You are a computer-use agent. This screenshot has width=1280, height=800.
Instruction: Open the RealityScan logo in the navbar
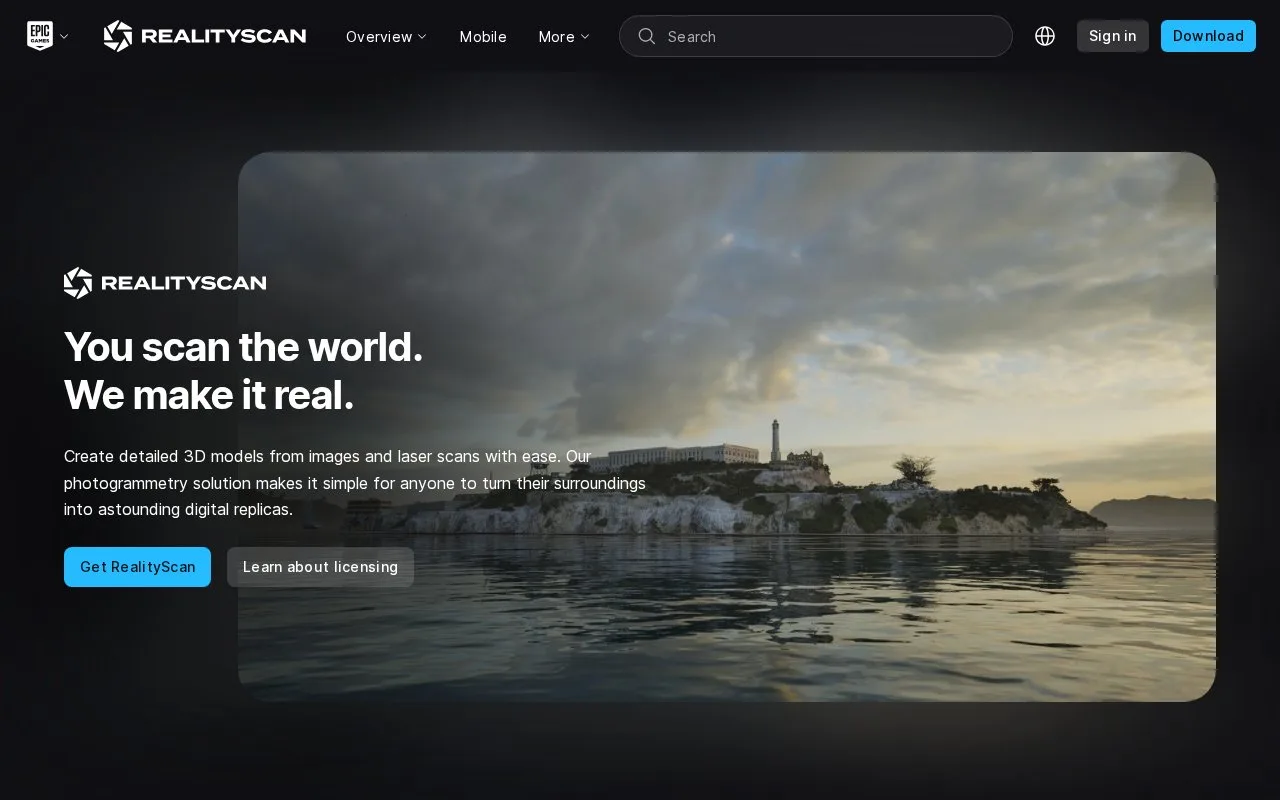[205, 36]
